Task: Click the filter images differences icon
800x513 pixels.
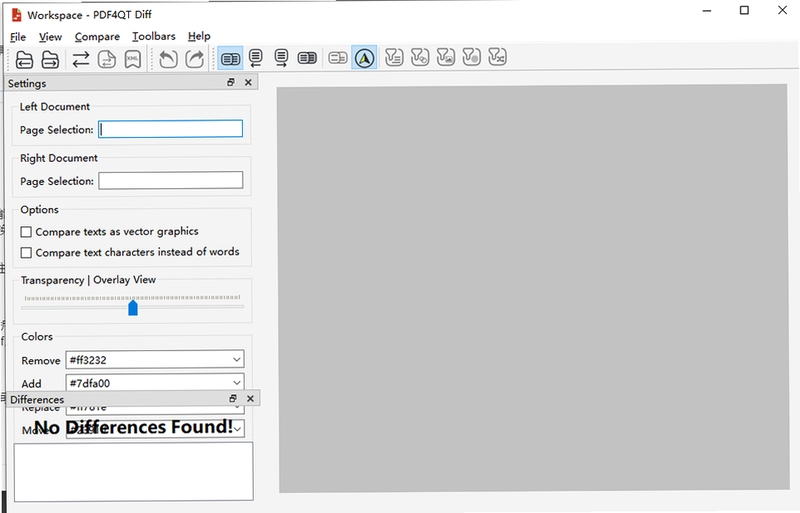Action: (446, 57)
